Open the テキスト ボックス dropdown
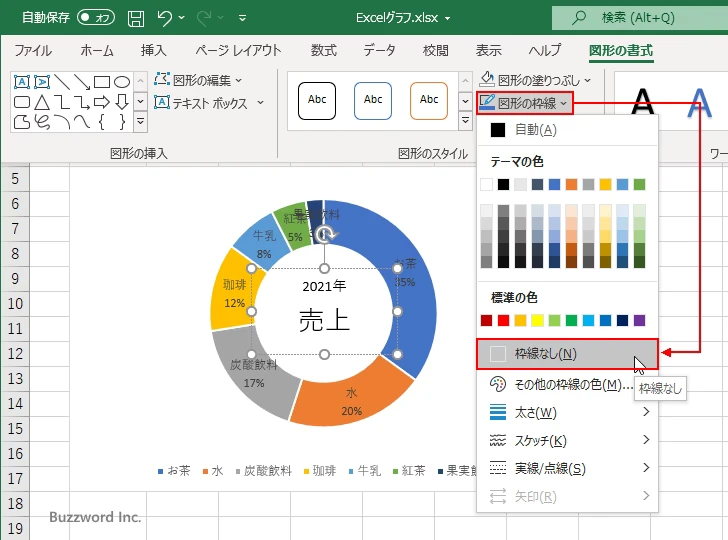This screenshot has width=728, height=540. [x=209, y=103]
